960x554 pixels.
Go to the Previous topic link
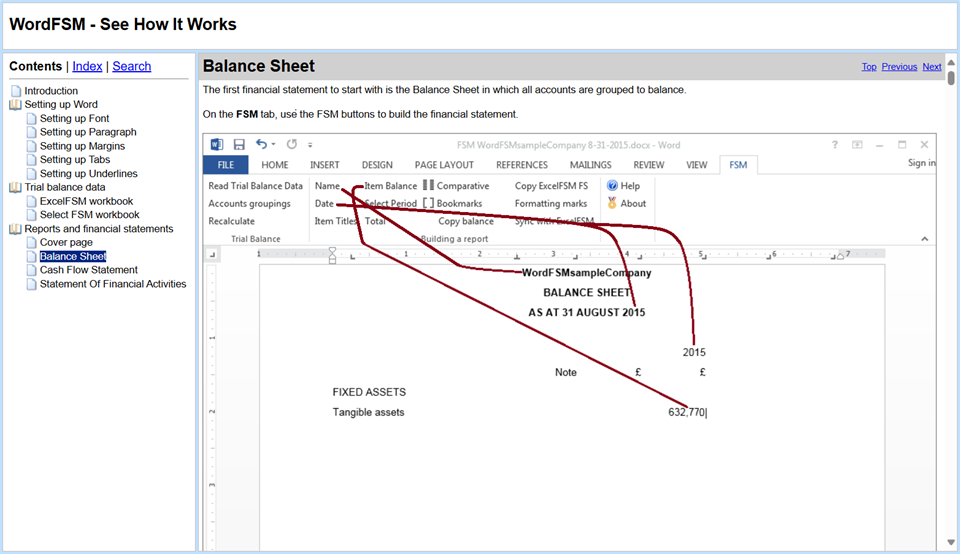(899, 67)
